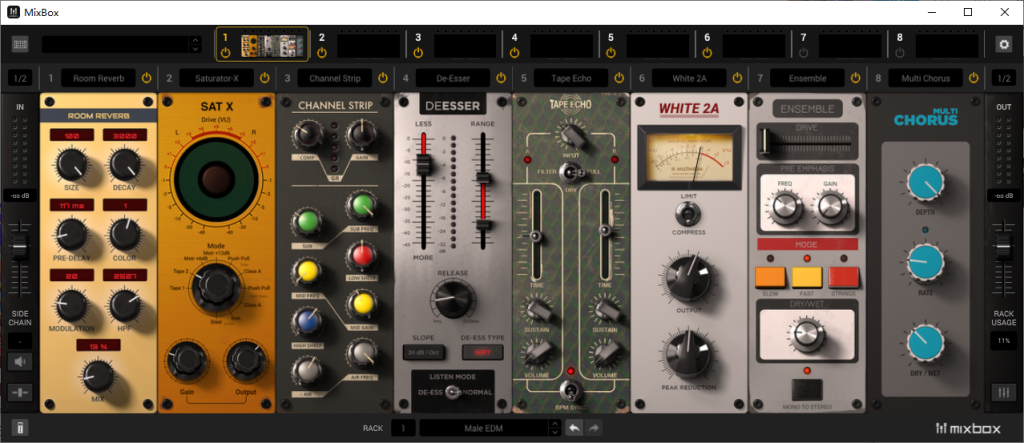Screen dimensions: 1024x443
Task: Open the Saturator-X slot selector
Action: point(216,78)
